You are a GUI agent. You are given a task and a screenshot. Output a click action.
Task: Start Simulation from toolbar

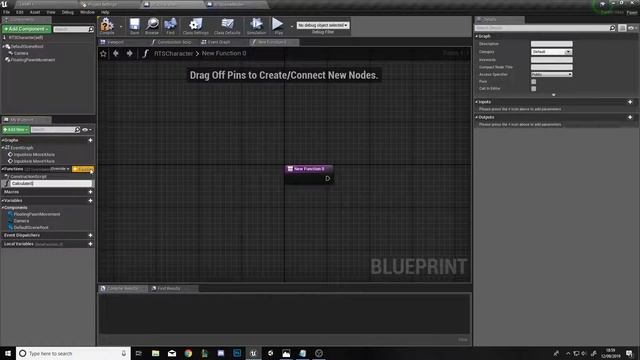click(x=256, y=26)
